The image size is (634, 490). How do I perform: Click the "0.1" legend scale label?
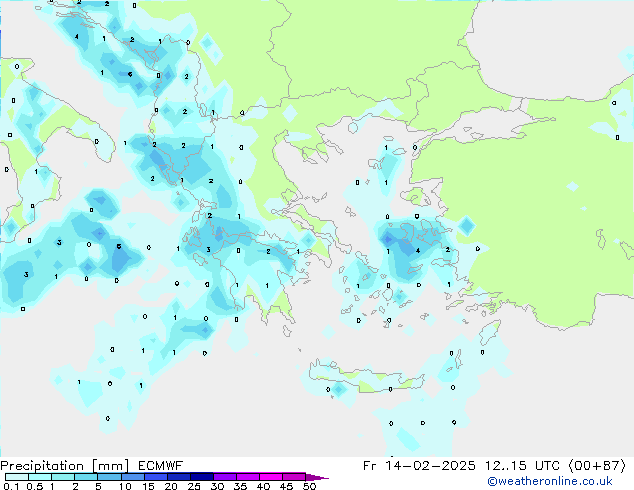point(11,486)
